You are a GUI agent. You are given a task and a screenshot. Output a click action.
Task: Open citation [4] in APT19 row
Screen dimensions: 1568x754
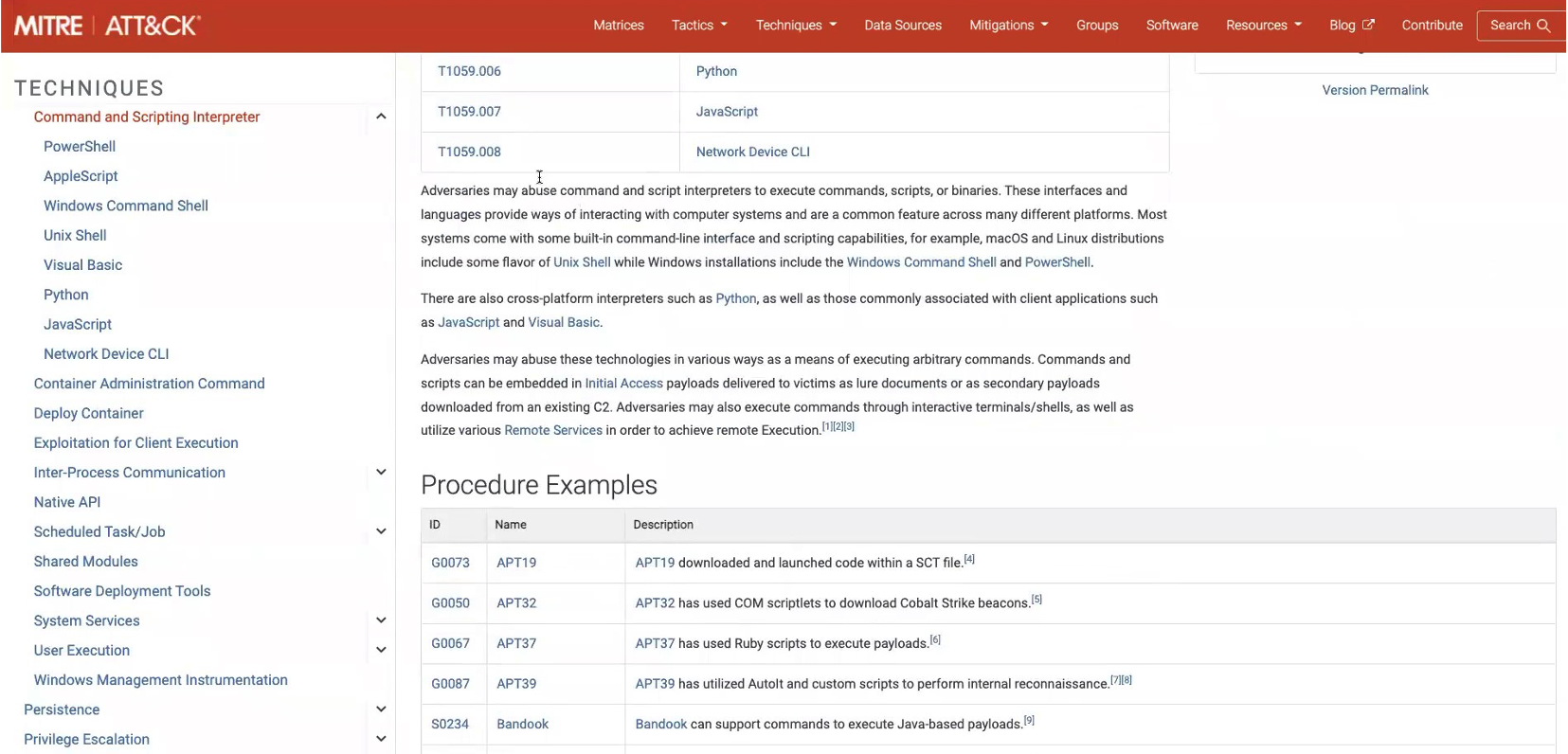click(x=969, y=560)
